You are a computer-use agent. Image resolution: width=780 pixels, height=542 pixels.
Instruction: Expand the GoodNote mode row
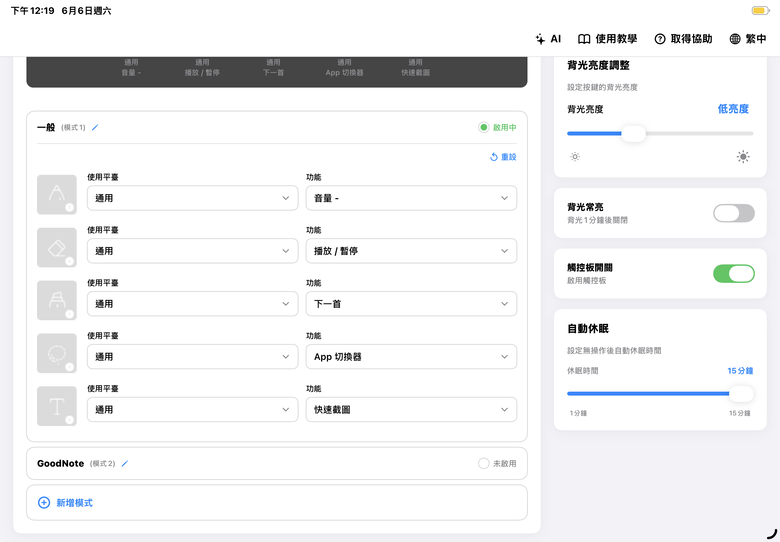(277, 463)
